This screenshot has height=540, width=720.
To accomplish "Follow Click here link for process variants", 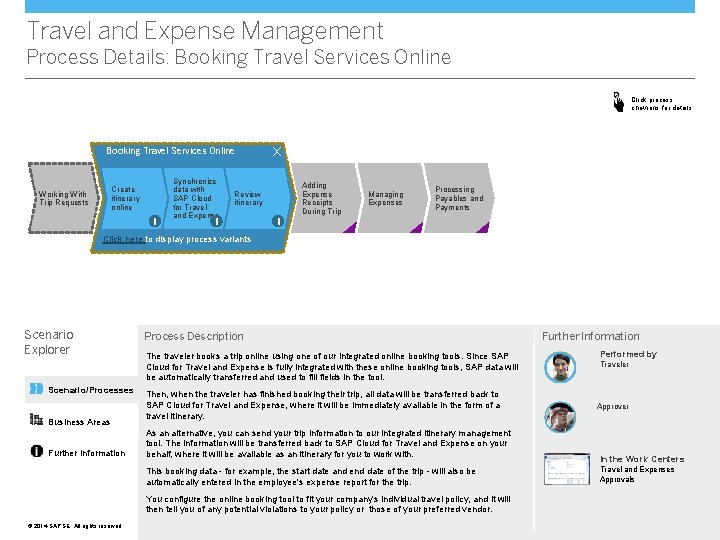I will point(123,239).
